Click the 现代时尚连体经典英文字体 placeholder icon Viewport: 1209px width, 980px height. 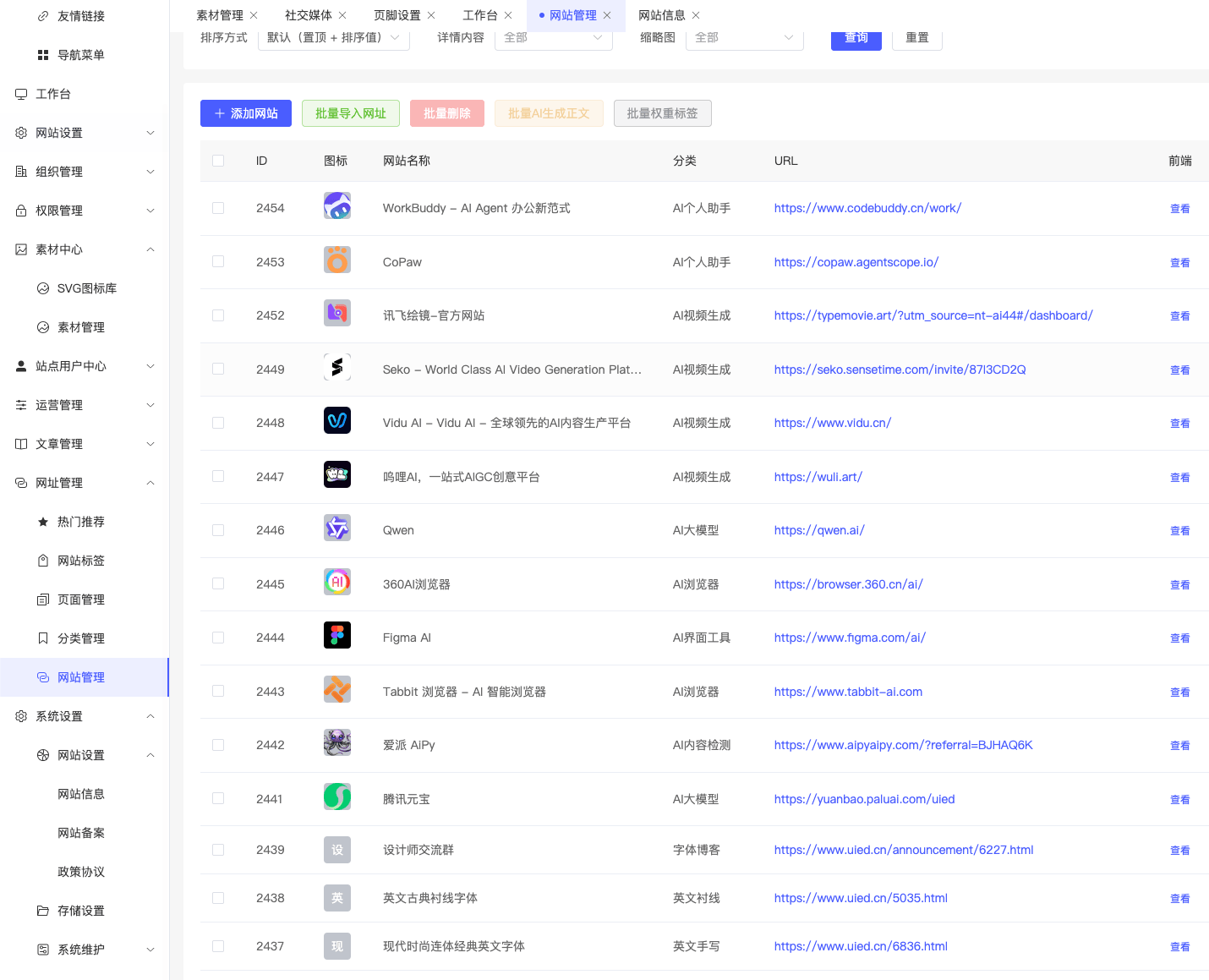point(337,946)
